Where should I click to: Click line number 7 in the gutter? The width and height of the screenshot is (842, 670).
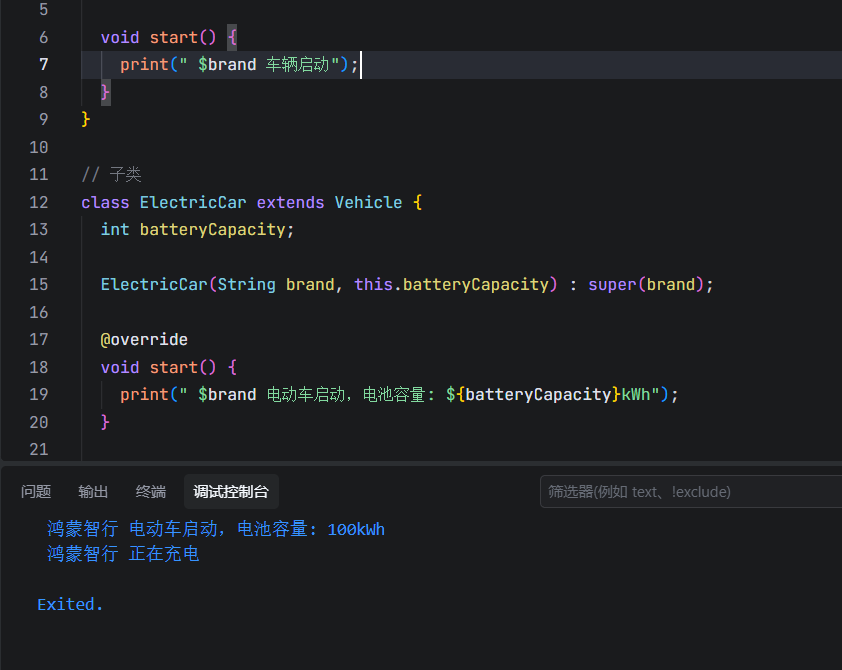click(43, 64)
